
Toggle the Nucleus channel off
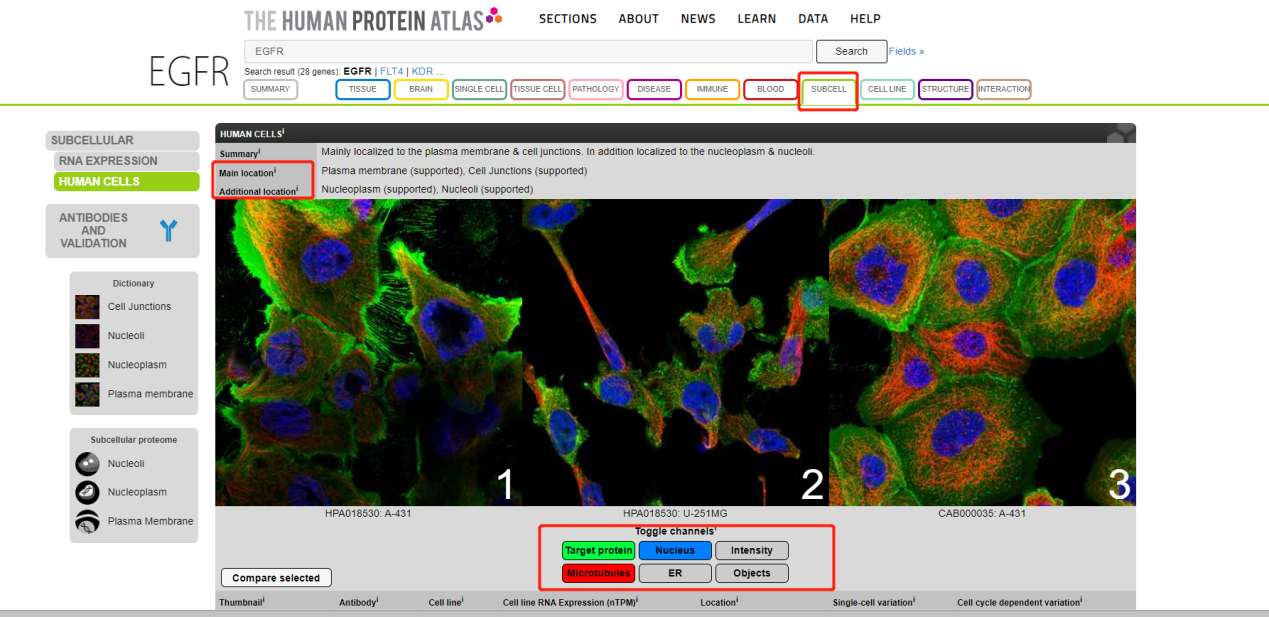pos(675,550)
